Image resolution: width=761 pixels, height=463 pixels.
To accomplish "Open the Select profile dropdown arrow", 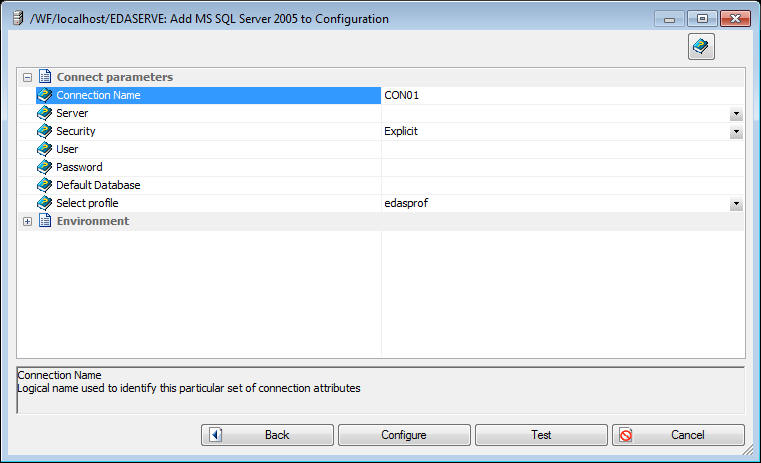I will [x=736, y=204].
